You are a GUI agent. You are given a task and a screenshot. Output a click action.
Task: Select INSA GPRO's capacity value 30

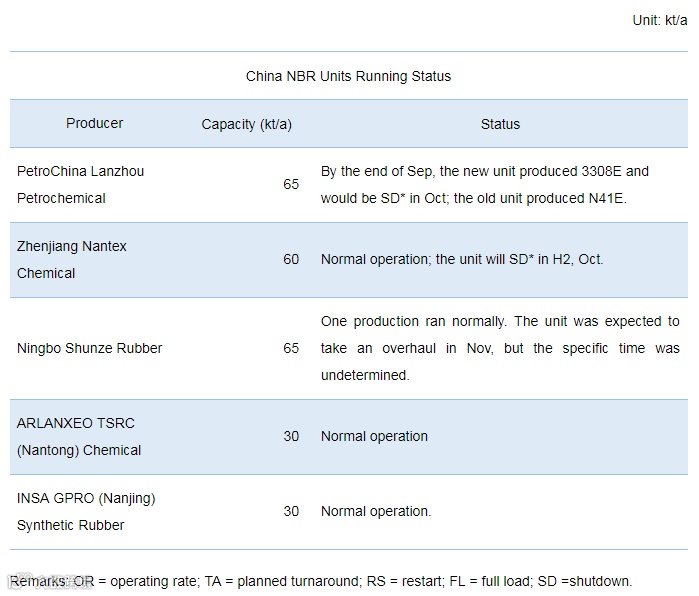point(291,512)
